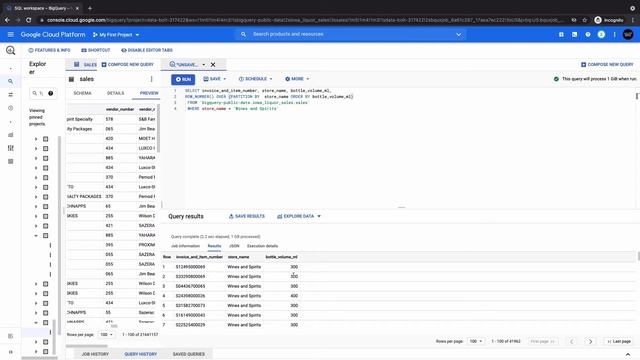640x360 pixels.
Task: Click the preview table vertical scrollbar
Action: (x=158, y=128)
